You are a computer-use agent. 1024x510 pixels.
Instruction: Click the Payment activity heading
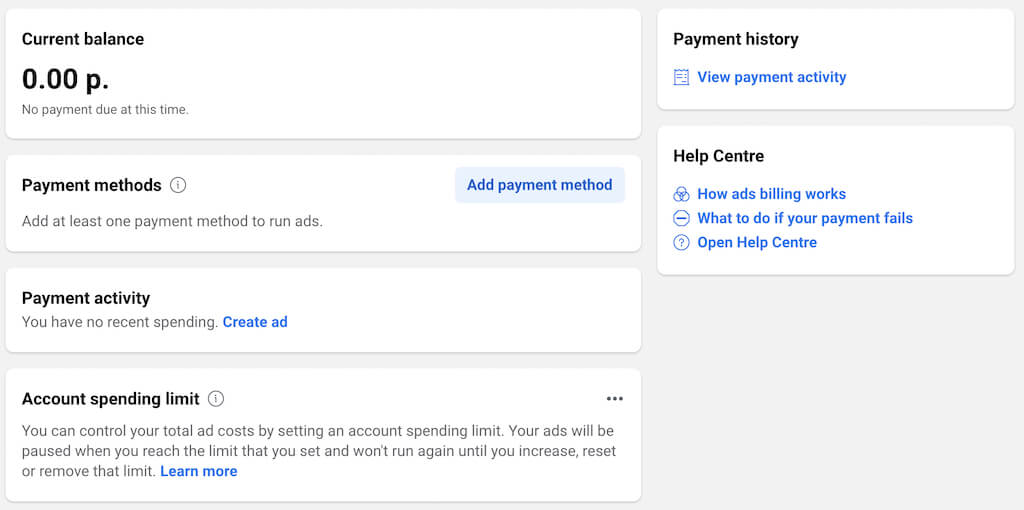click(x=86, y=298)
